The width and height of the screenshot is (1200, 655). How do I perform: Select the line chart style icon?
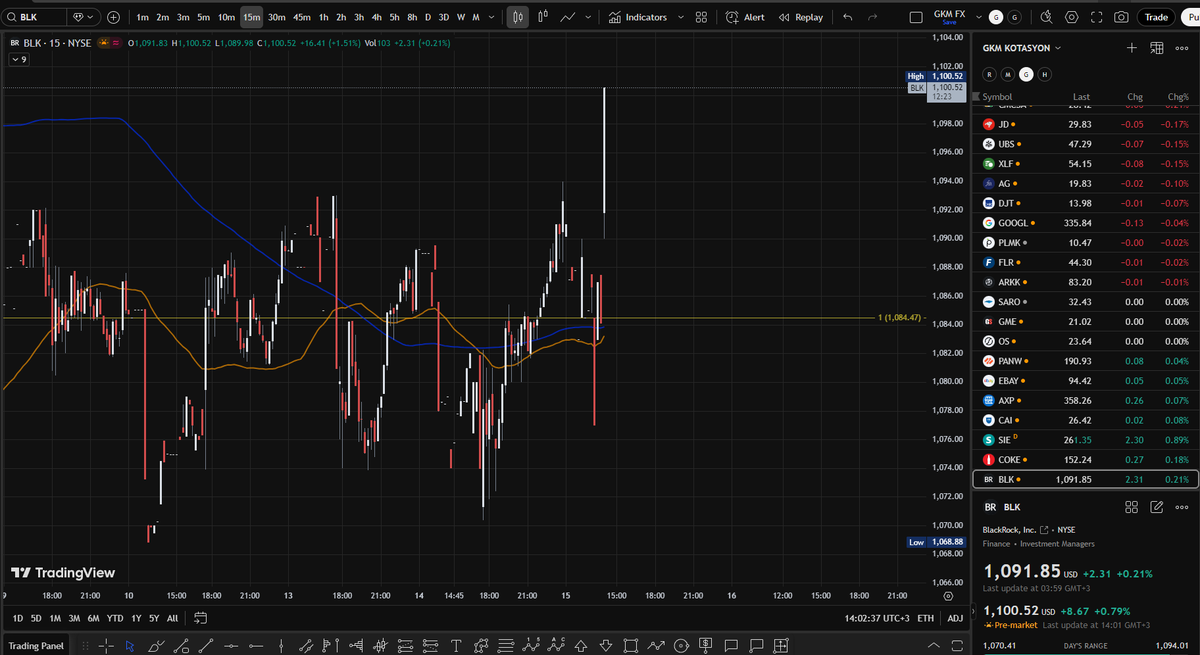pyautogui.click(x=568, y=17)
